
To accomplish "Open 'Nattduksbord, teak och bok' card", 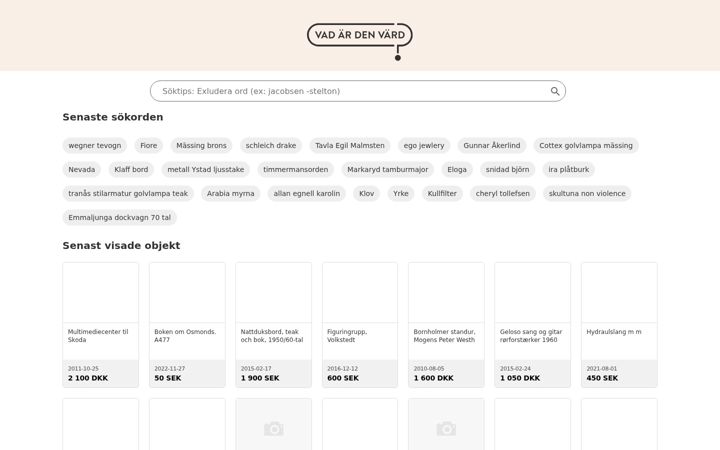I will 273,325.
